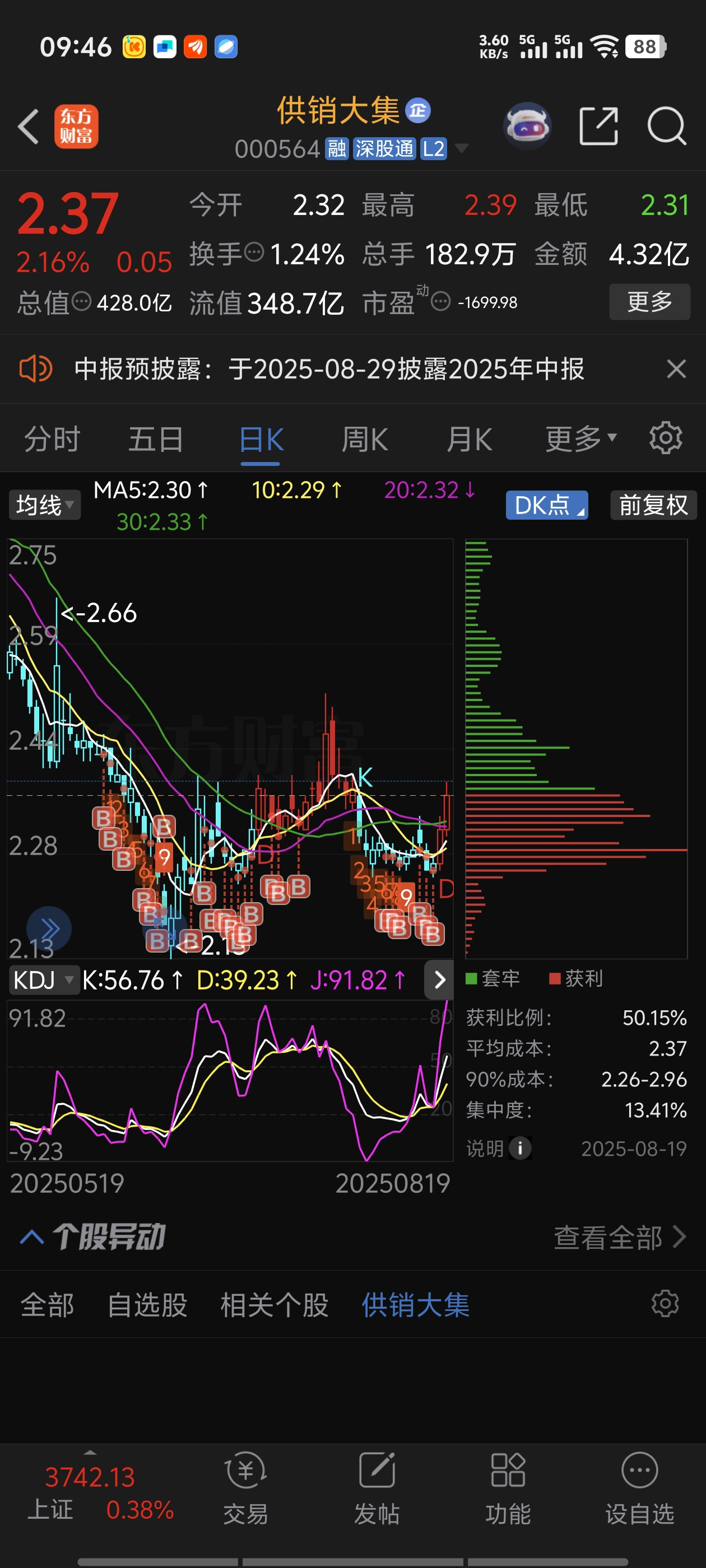The image size is (706, 1568).
Task: Switch to 分时 chart tab
Action: [52, 439]
